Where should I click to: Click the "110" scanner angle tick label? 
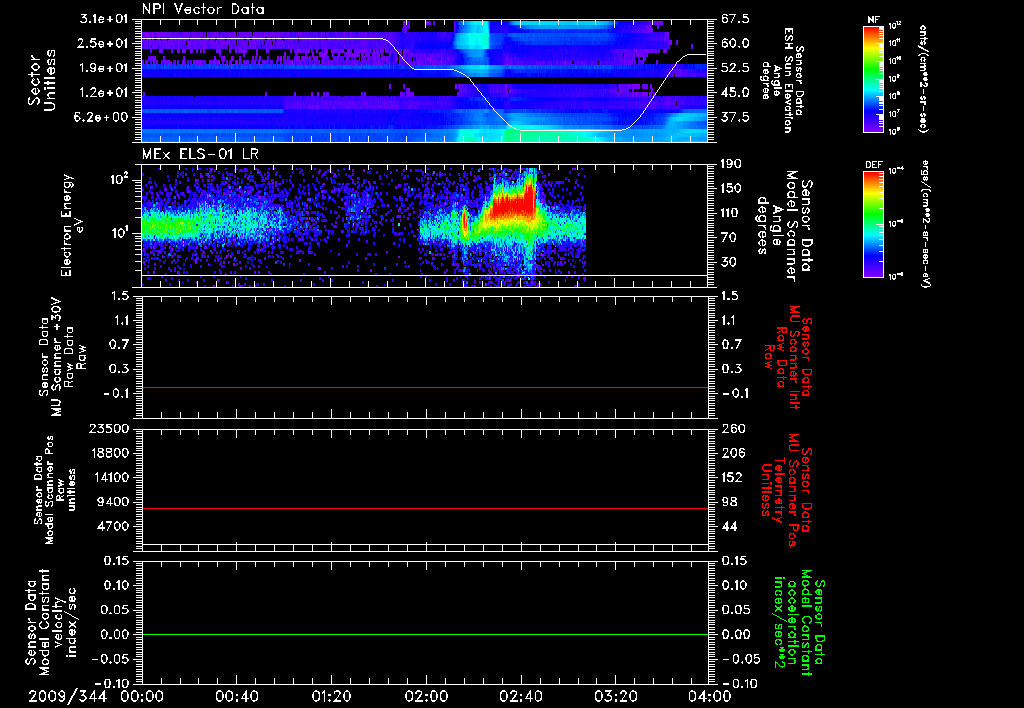point(732,213)
